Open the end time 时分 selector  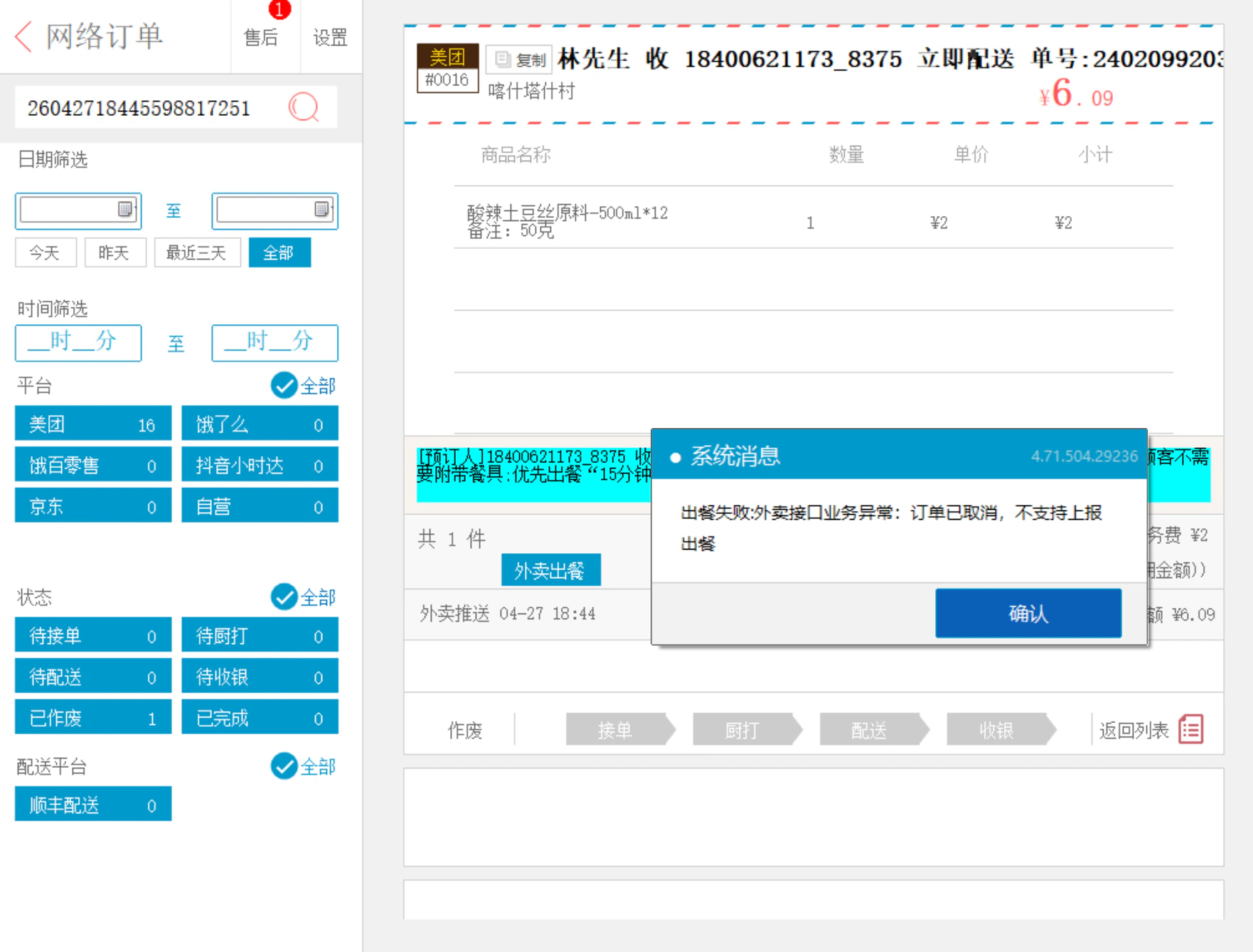click(x=274, y=343)
